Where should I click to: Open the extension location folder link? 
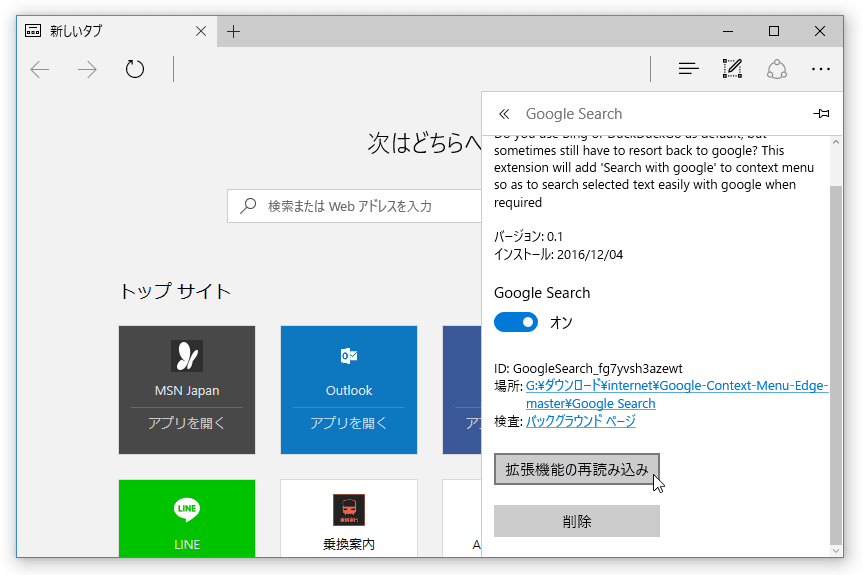coord(677,395)
